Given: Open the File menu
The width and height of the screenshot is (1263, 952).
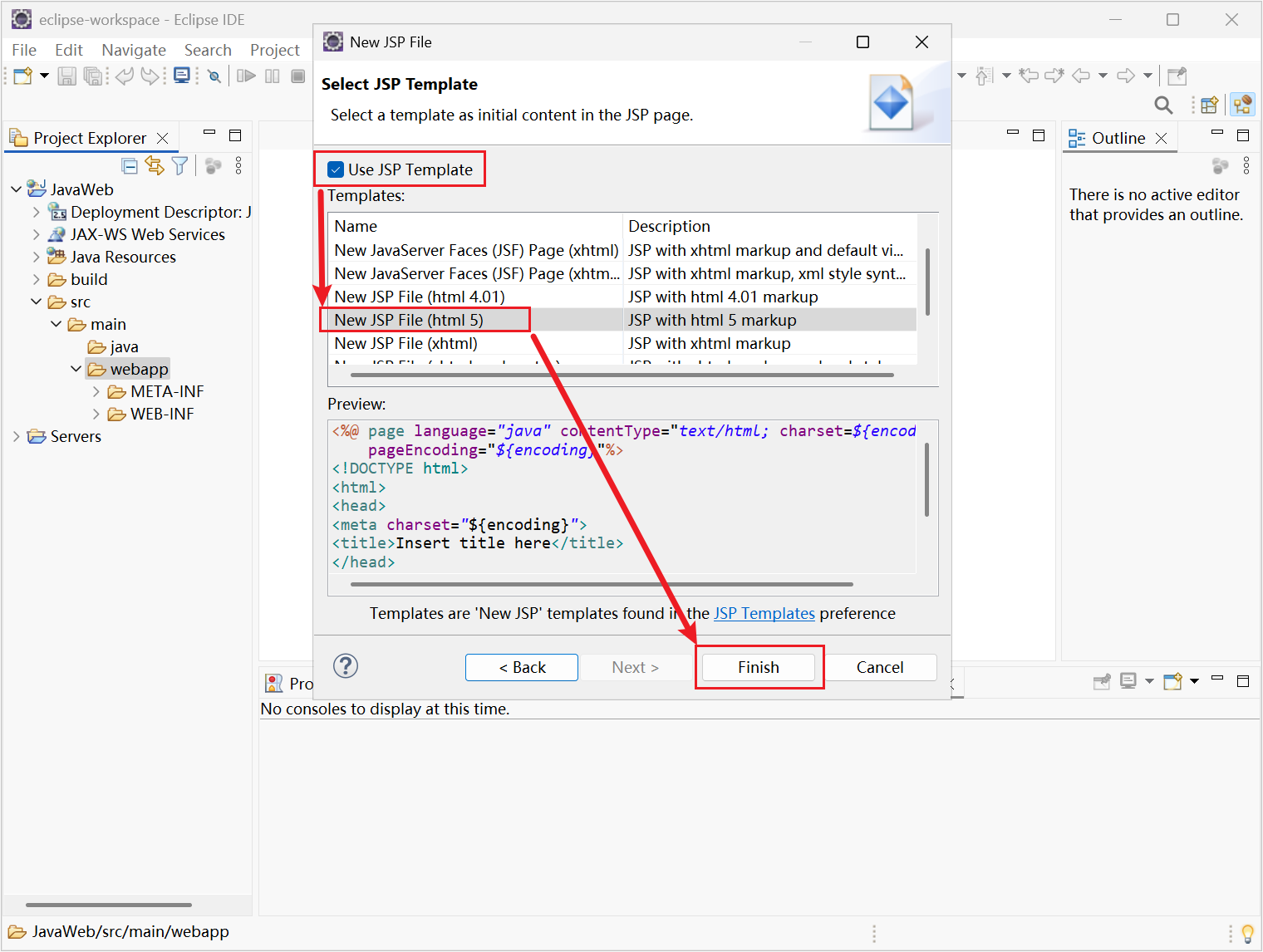Looking at the screenshot, I should [x=24, y=50].
